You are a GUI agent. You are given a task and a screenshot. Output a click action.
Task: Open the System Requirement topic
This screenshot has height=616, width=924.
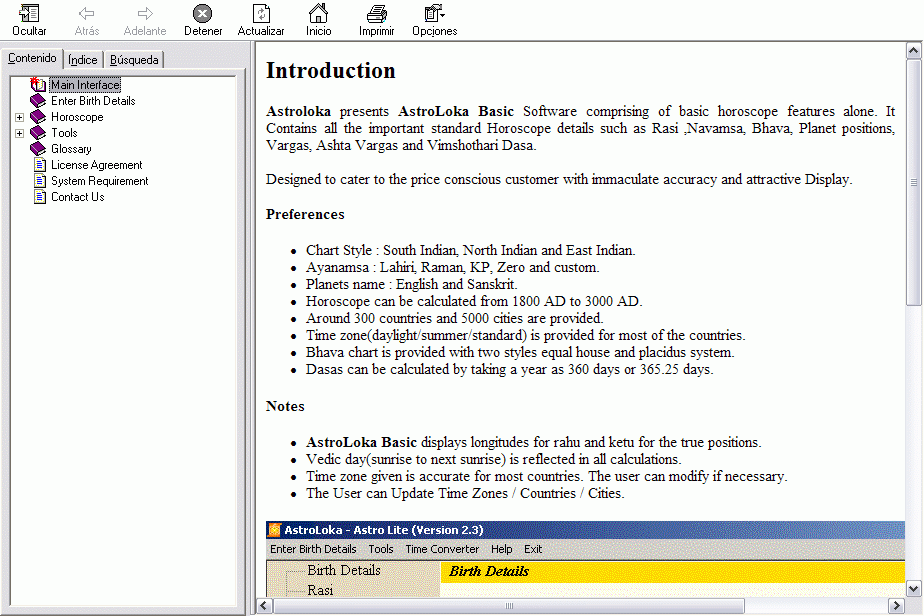pyautogui.click(x=99, y=181)
